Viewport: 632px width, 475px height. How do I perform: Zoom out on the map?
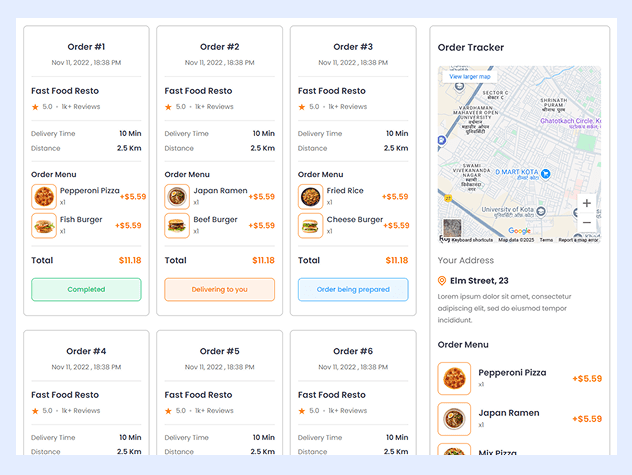pos(586,223)
